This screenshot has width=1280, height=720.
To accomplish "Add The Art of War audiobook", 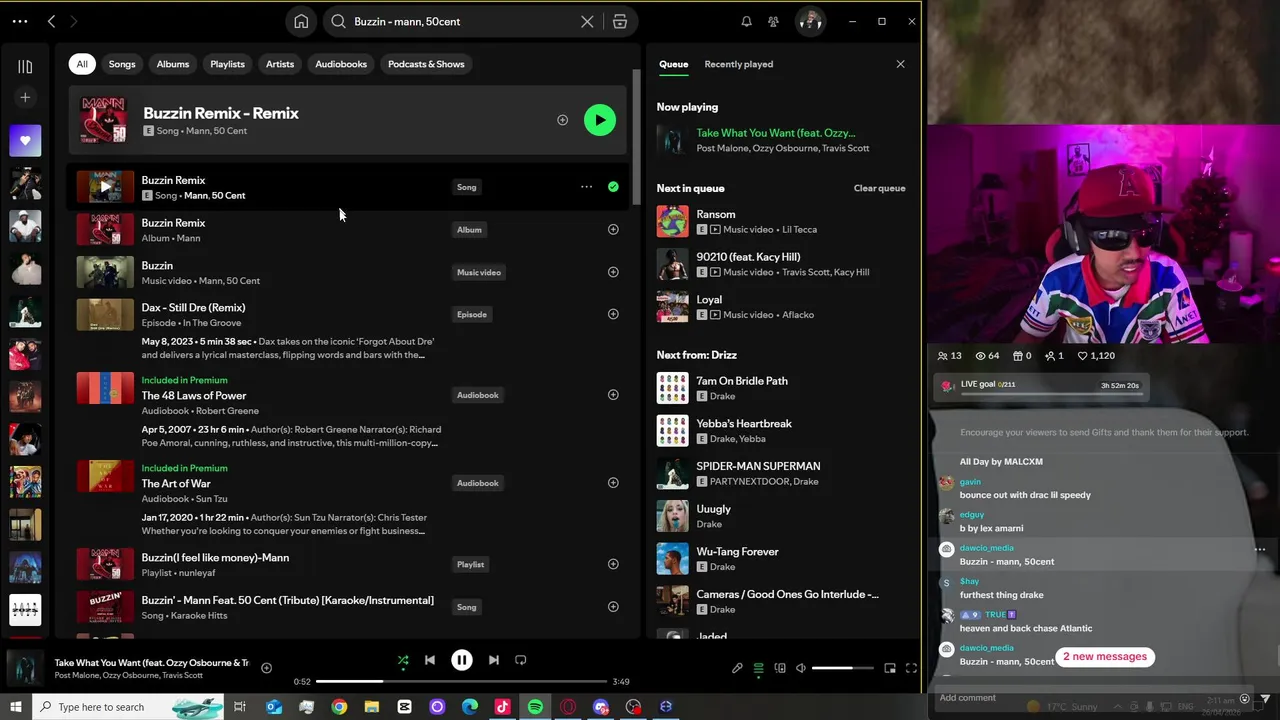I will [613, 483].
